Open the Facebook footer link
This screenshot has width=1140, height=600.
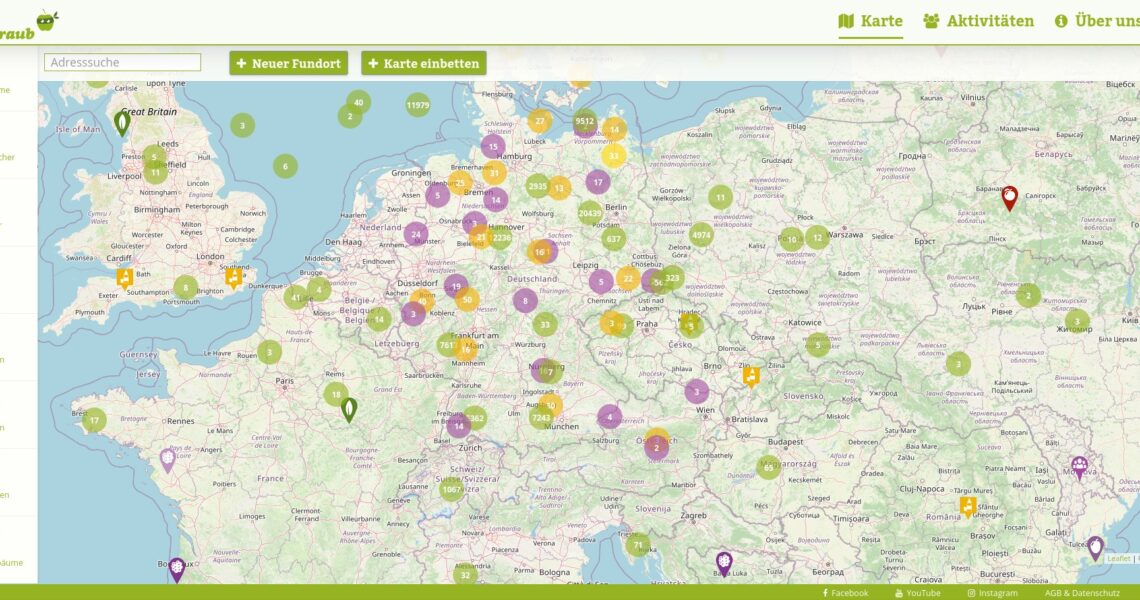845,593
